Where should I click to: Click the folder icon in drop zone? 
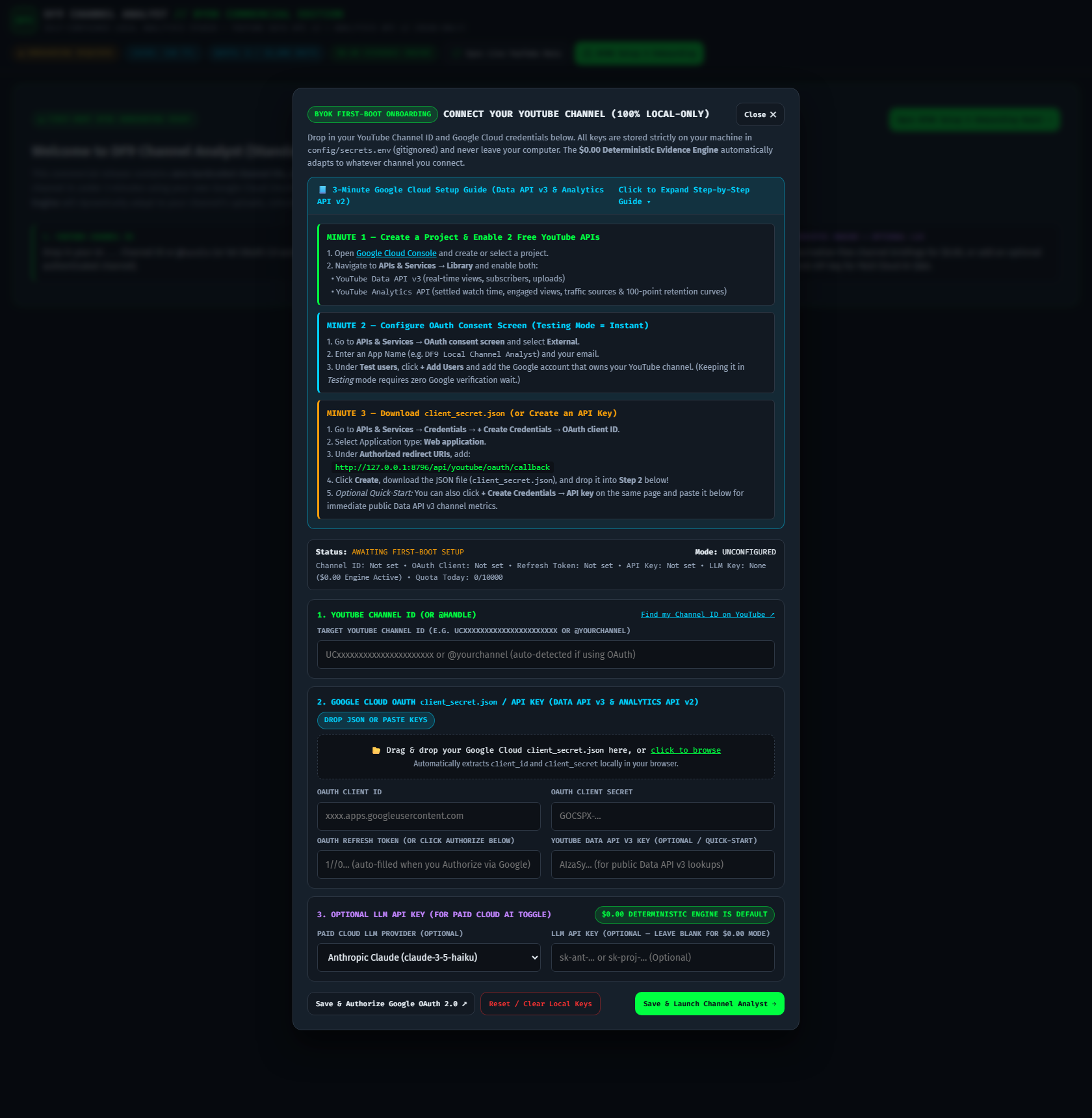(376, 750)
